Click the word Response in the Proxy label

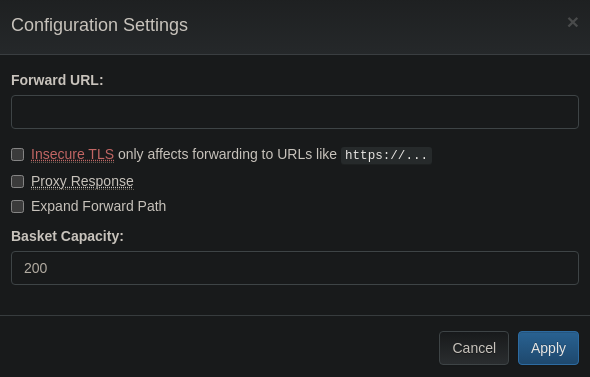point(102,181)
